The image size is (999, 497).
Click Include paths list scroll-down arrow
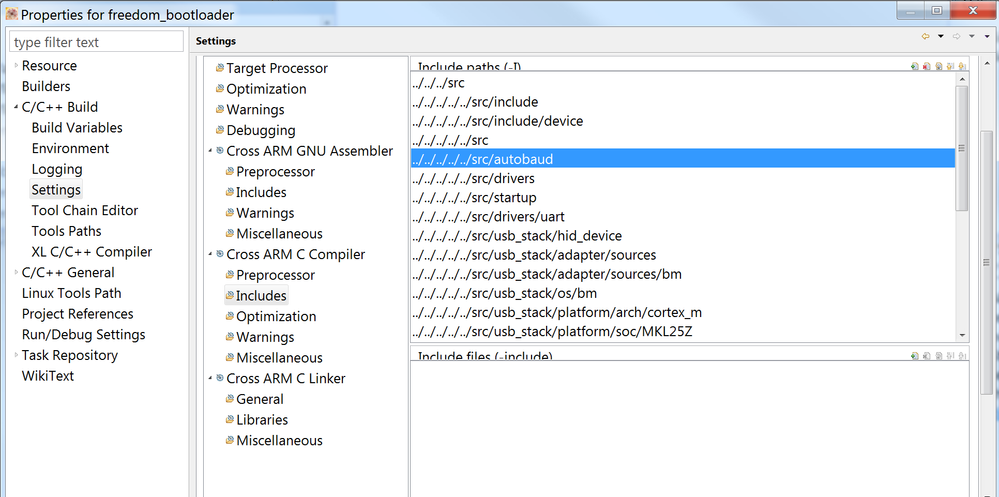(962, 334)
